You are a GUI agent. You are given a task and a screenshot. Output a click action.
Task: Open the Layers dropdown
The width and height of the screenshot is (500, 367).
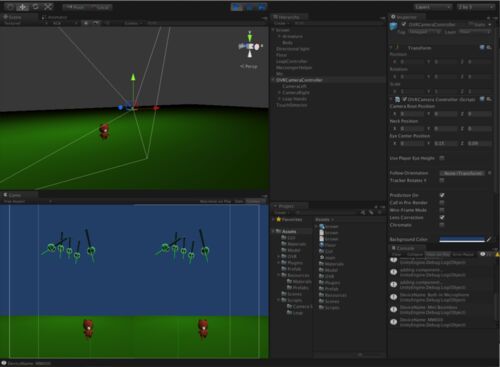click(x=433, y=7)
